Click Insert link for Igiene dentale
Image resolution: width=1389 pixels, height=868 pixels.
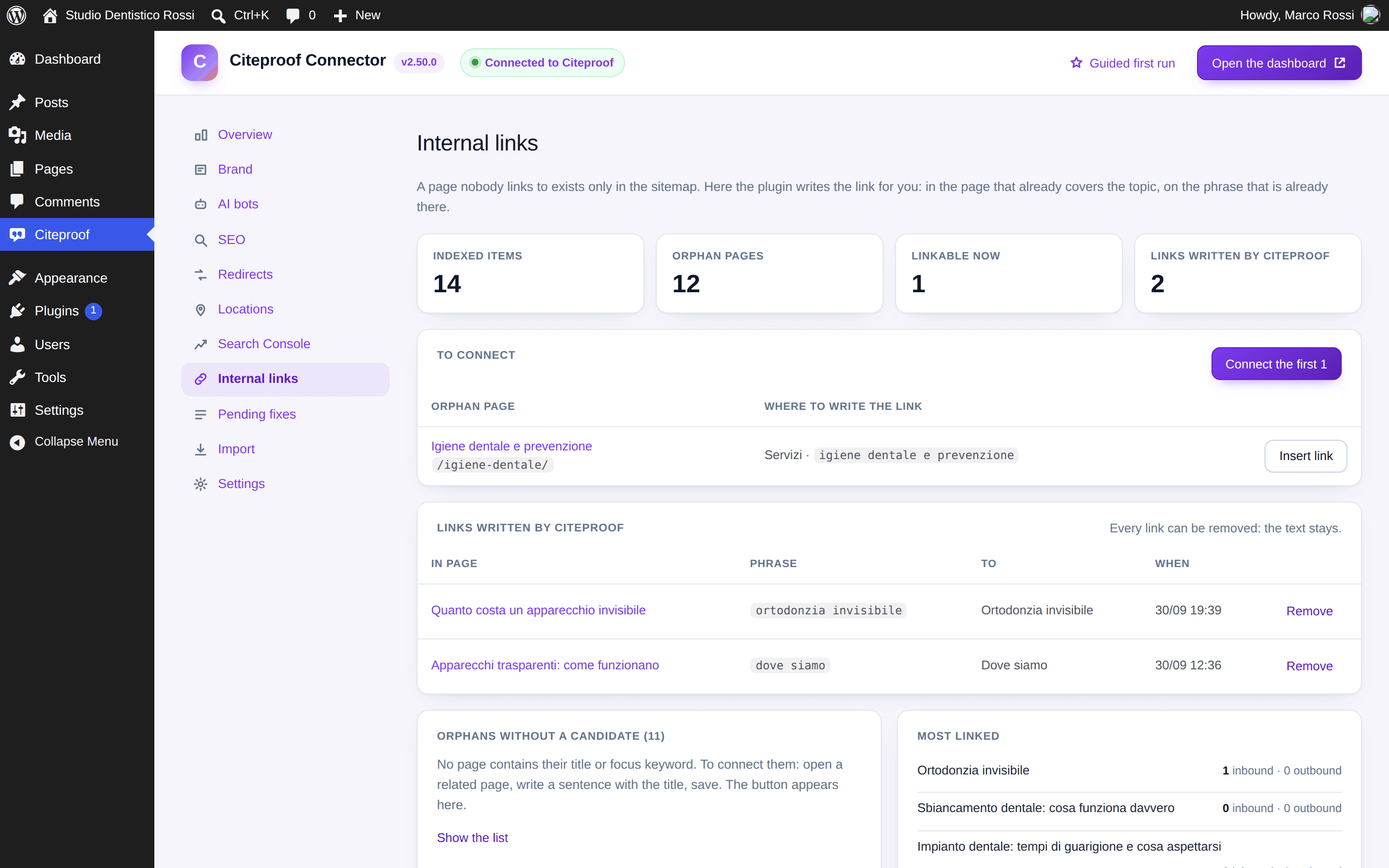click(x=1305, y=456)
